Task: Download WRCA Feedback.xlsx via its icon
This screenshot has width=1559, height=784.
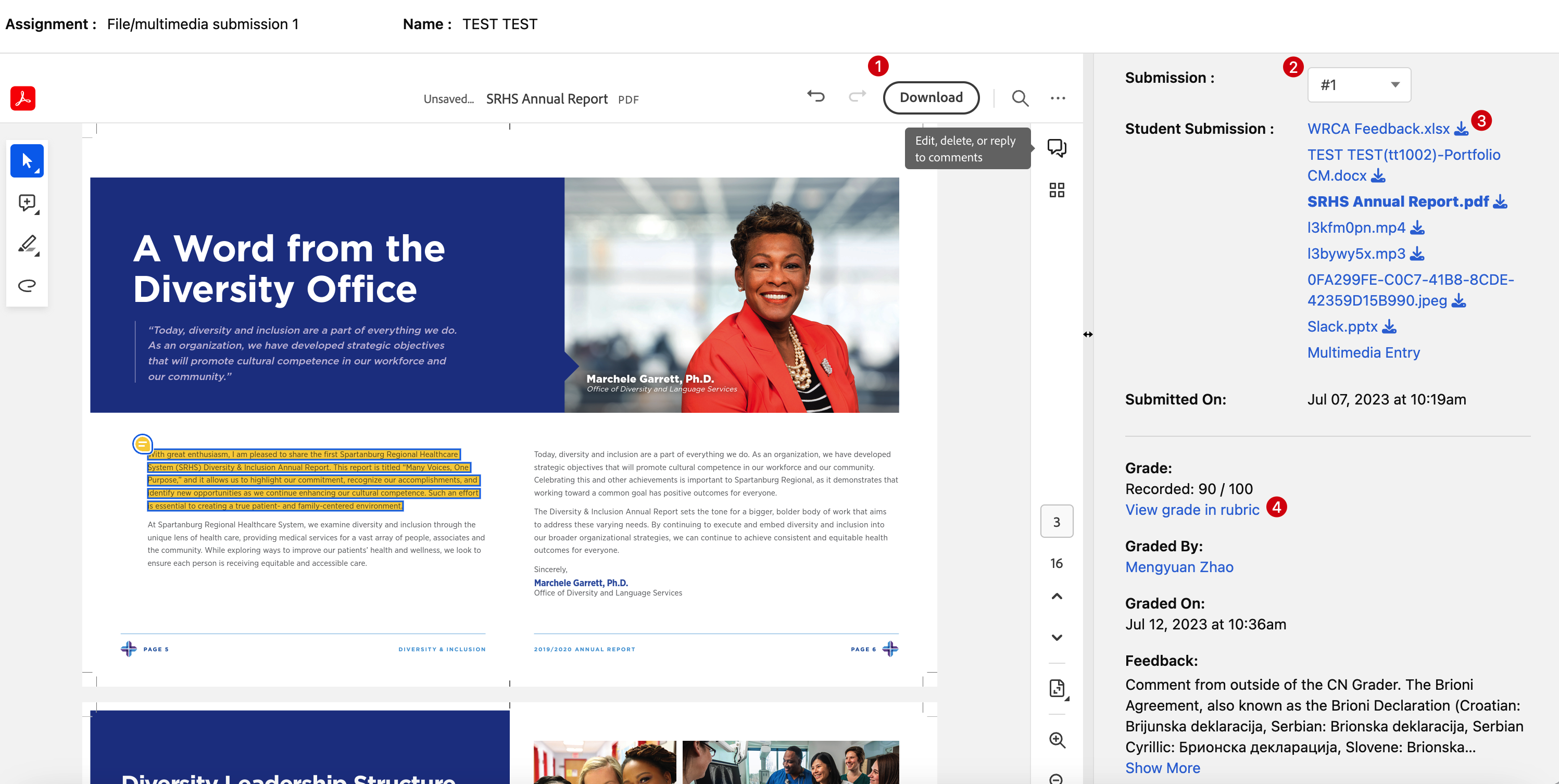Action: pos(1461,129)
